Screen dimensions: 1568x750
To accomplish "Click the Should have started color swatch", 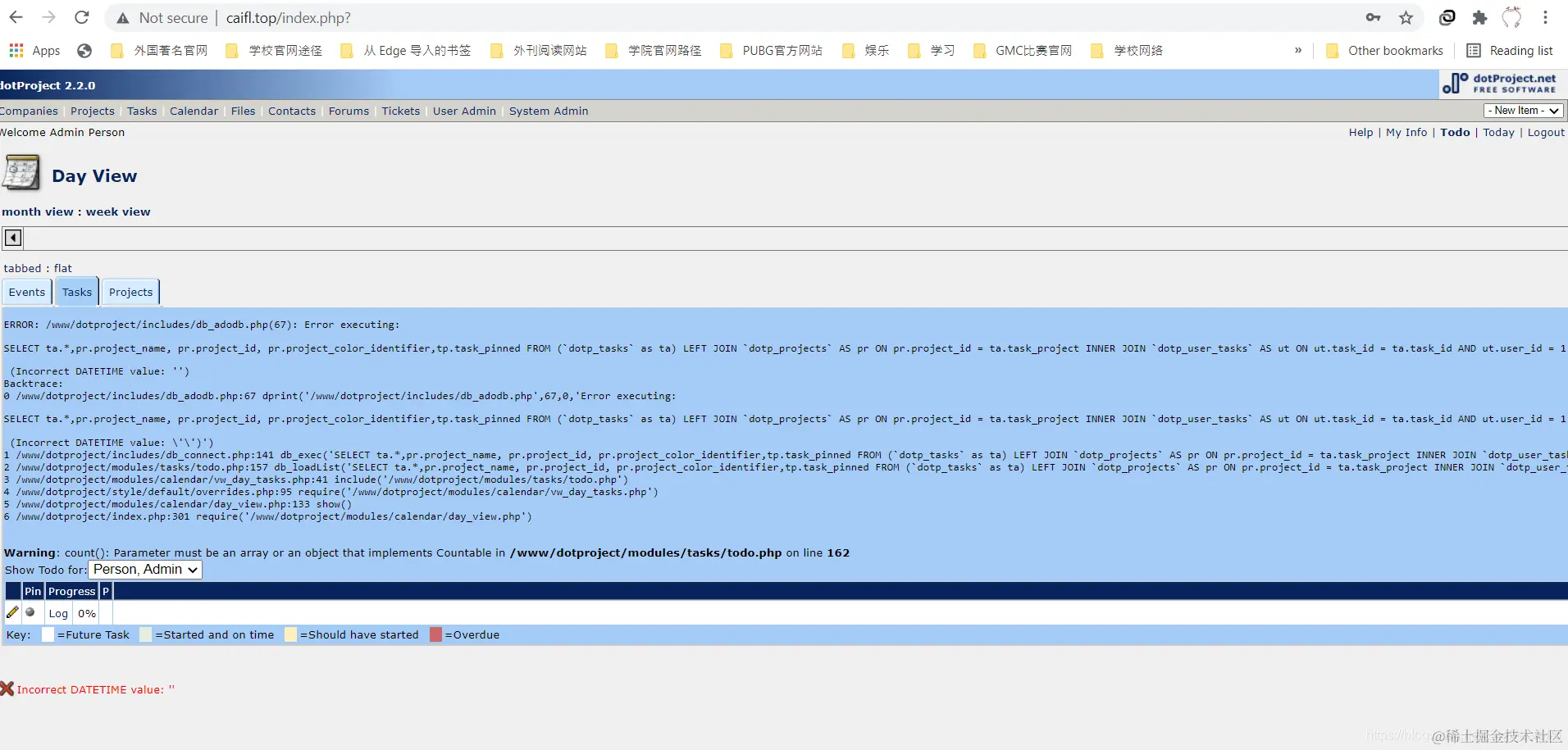I will pyautogui.click(x=290, y=634).
